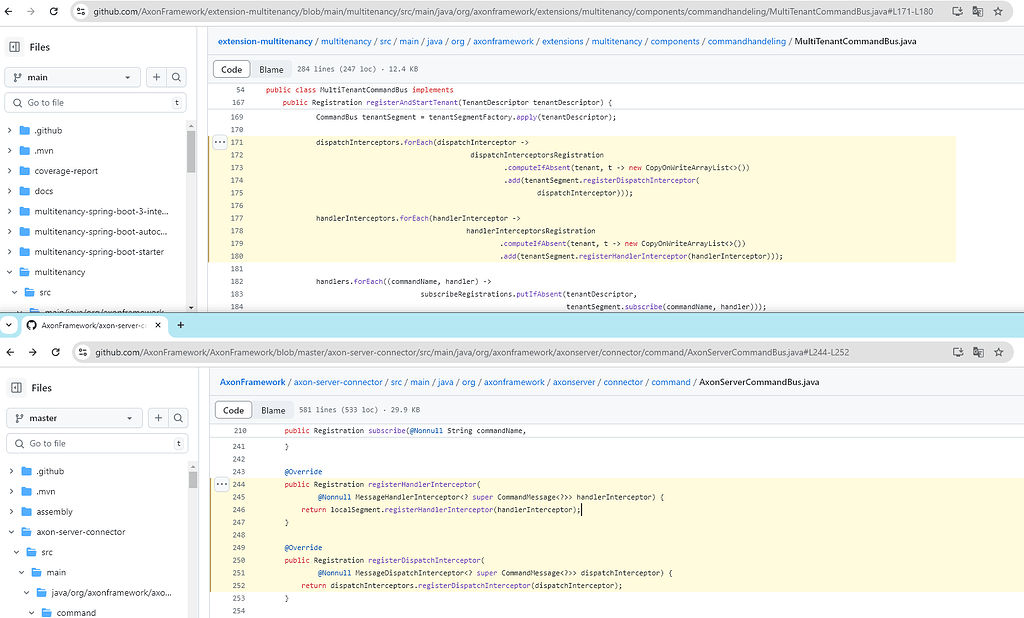Collapse the Files side panel
The image size is (1024, 618).
pyautogui.click(x=14, y=46)
